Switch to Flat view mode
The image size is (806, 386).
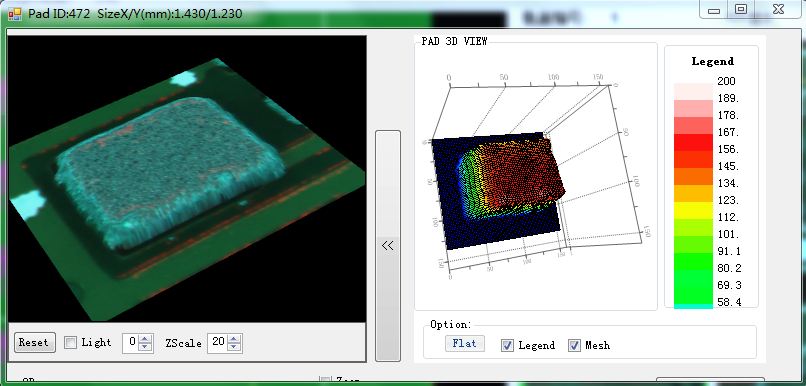(x=465, y=343)
